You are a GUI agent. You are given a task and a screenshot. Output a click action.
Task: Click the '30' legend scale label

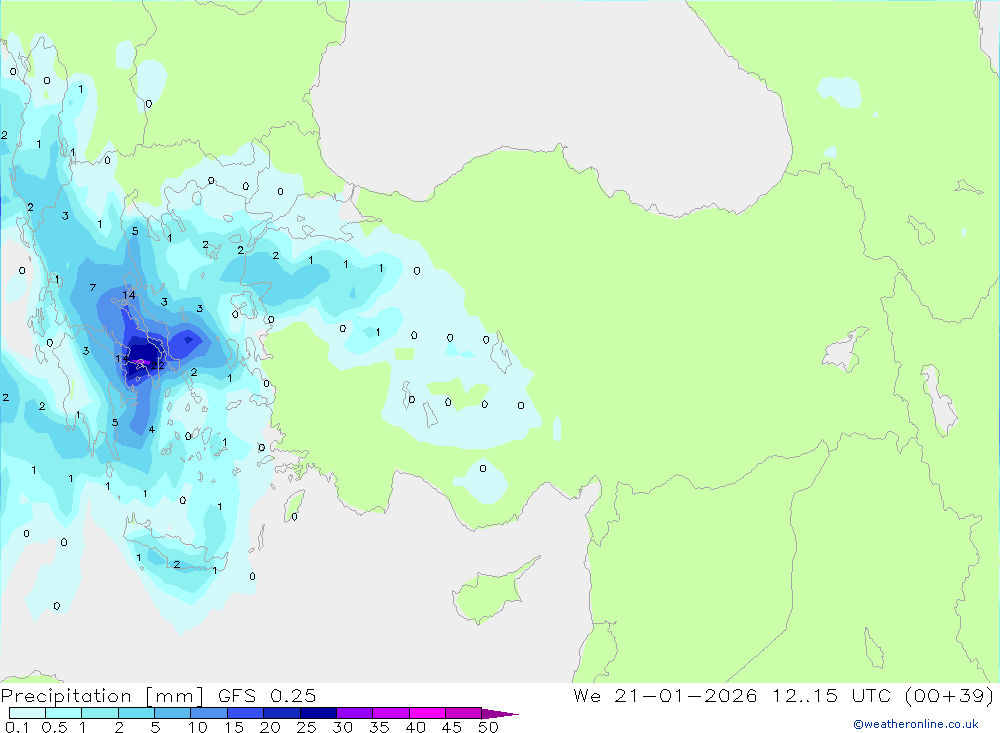point(342,727)
